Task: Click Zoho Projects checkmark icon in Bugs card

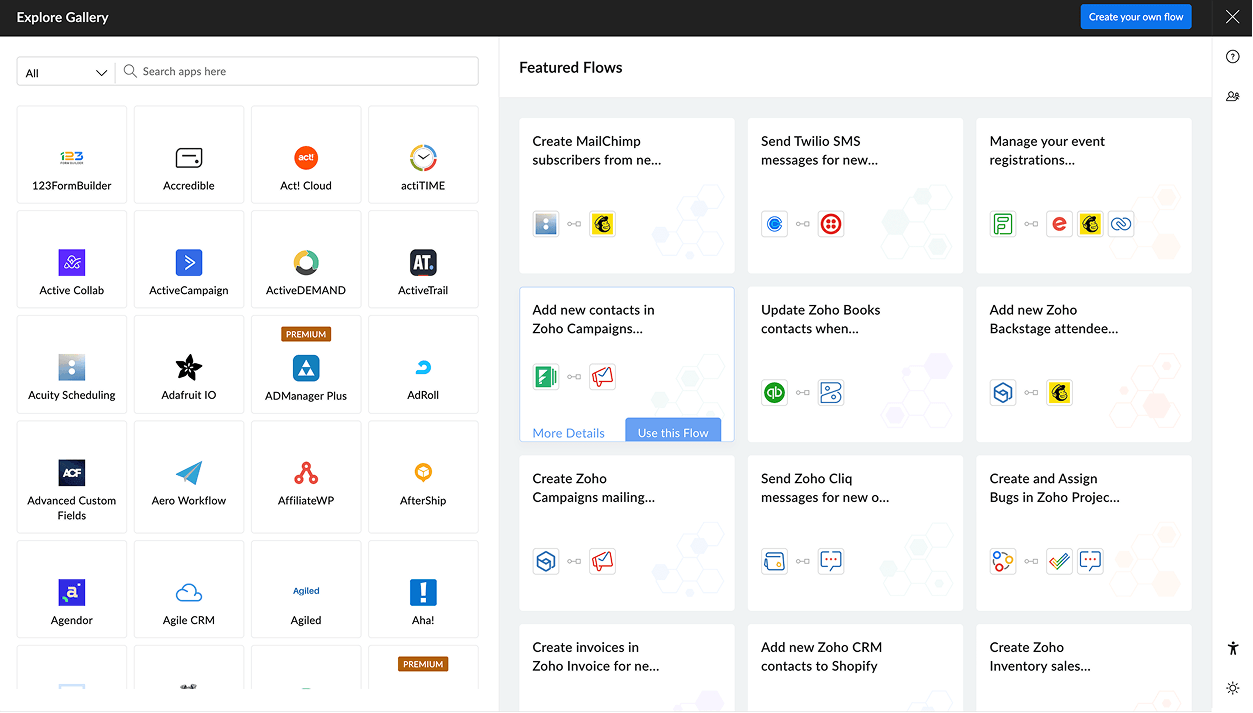Action: pos(1059,561)
